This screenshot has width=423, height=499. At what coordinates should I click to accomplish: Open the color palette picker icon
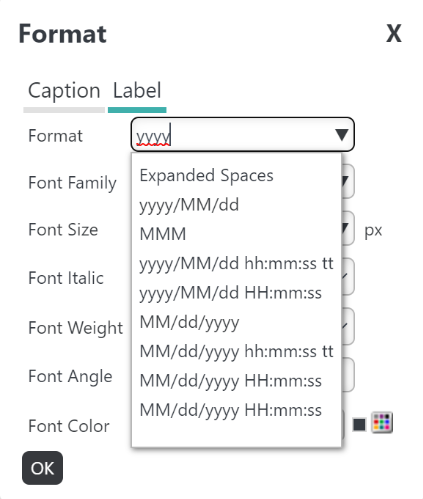click(x=382, y=423)
